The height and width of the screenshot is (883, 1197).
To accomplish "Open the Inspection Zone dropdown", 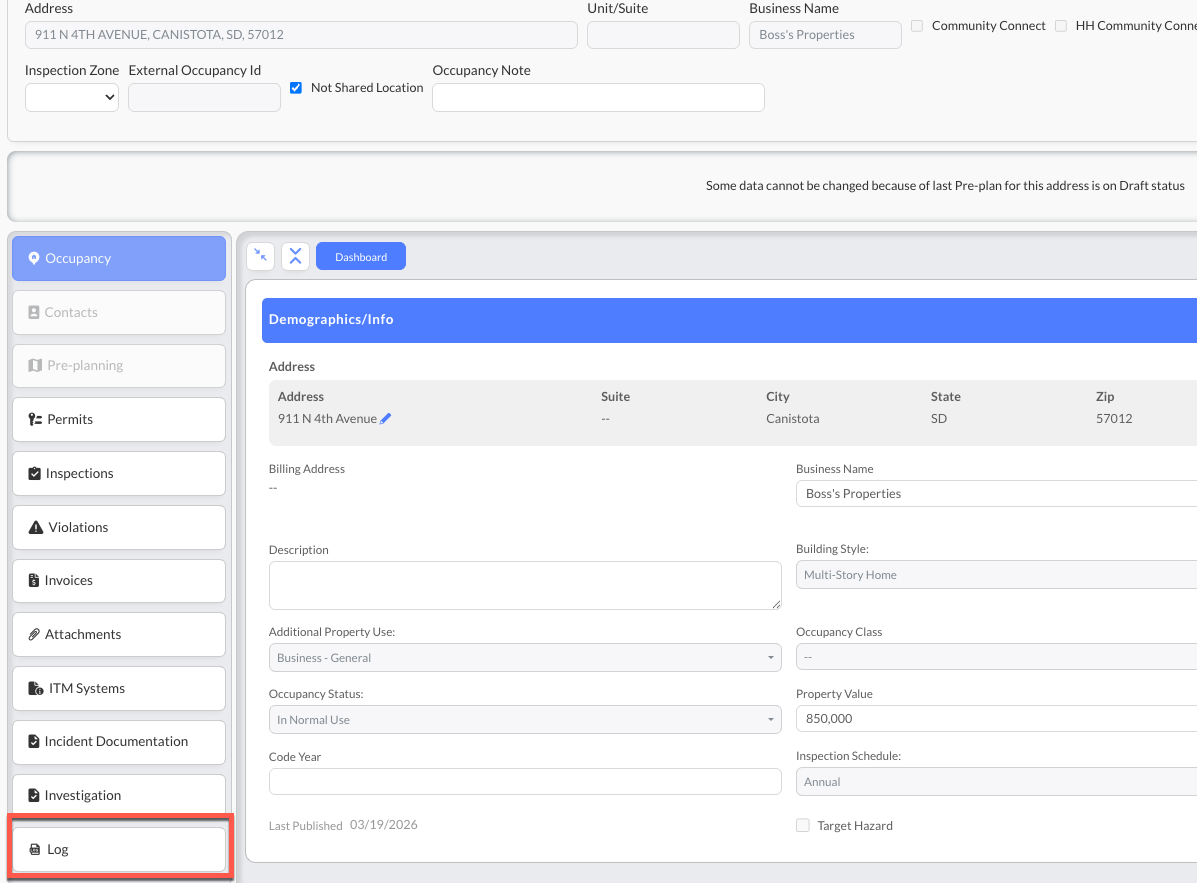I will pyautogui.click(x=72, y=97).
